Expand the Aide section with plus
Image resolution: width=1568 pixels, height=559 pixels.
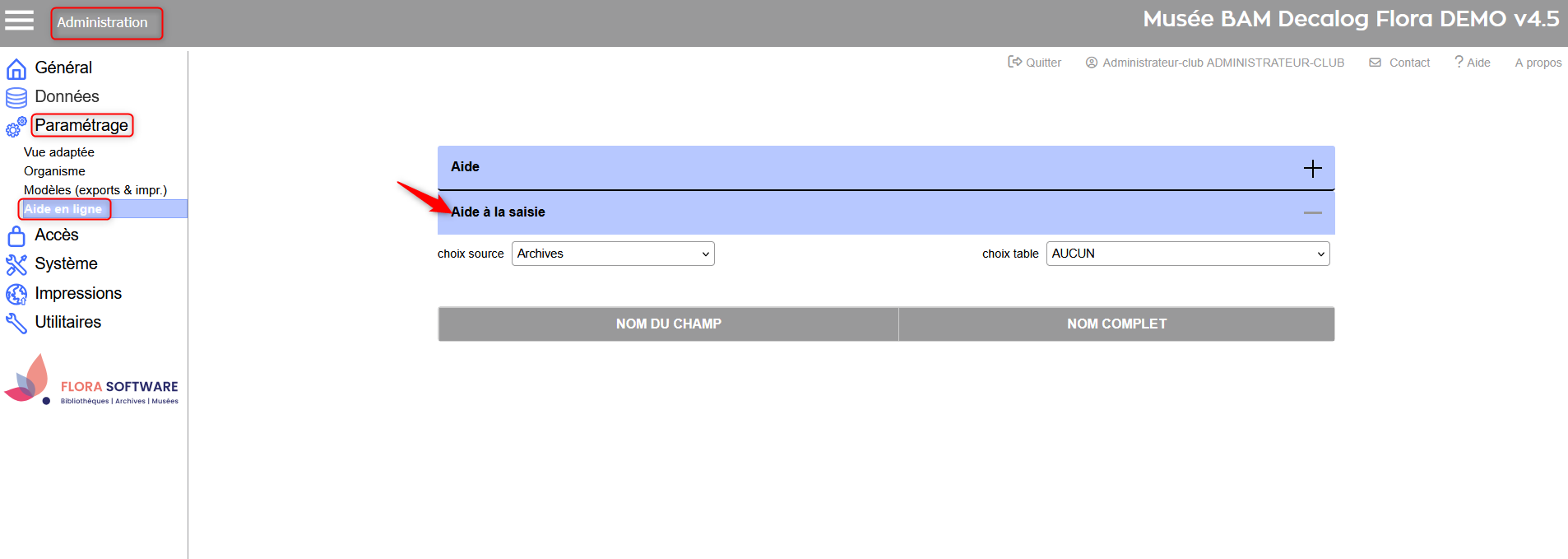coord(1312,168)
